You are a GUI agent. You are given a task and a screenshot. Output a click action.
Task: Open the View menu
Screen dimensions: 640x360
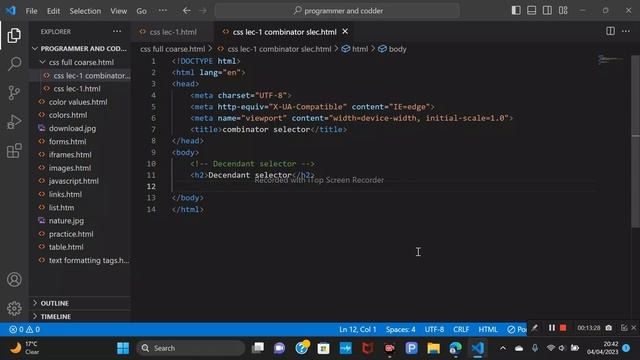118,11
